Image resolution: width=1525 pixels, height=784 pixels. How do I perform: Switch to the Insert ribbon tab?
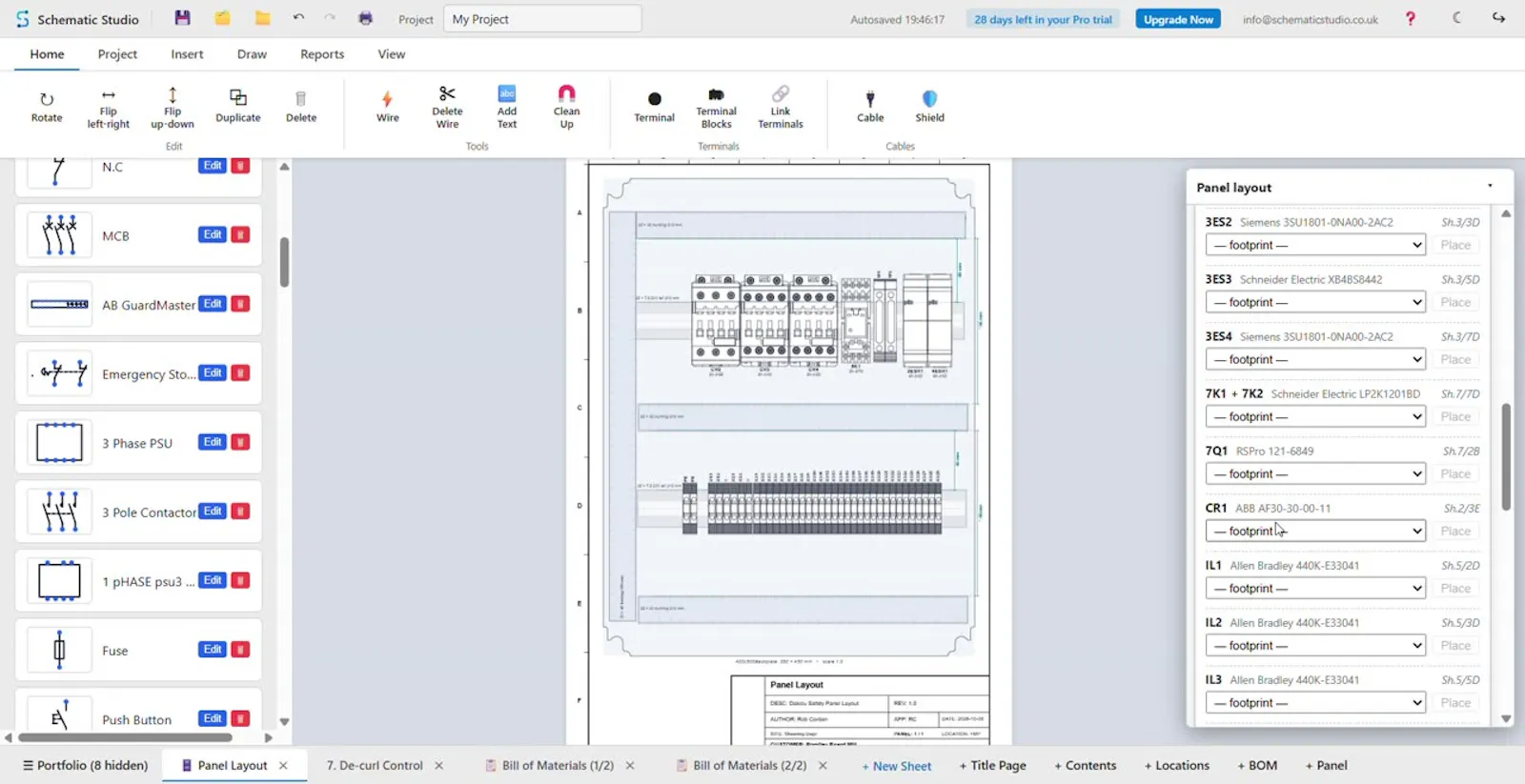pos(187,54)
